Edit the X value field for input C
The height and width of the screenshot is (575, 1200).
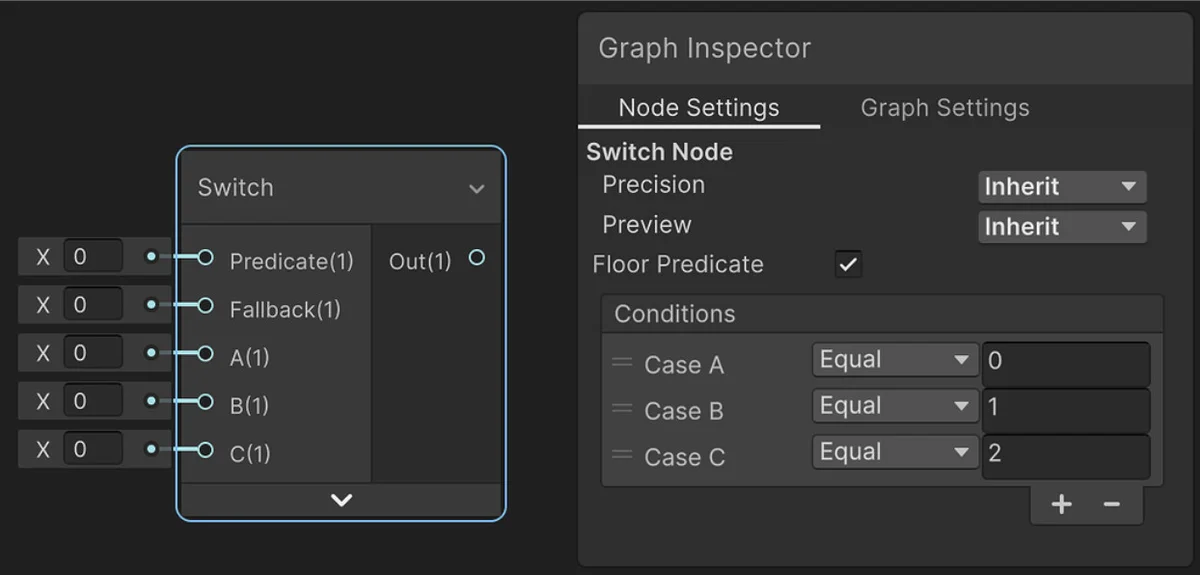tap(94, 449)
